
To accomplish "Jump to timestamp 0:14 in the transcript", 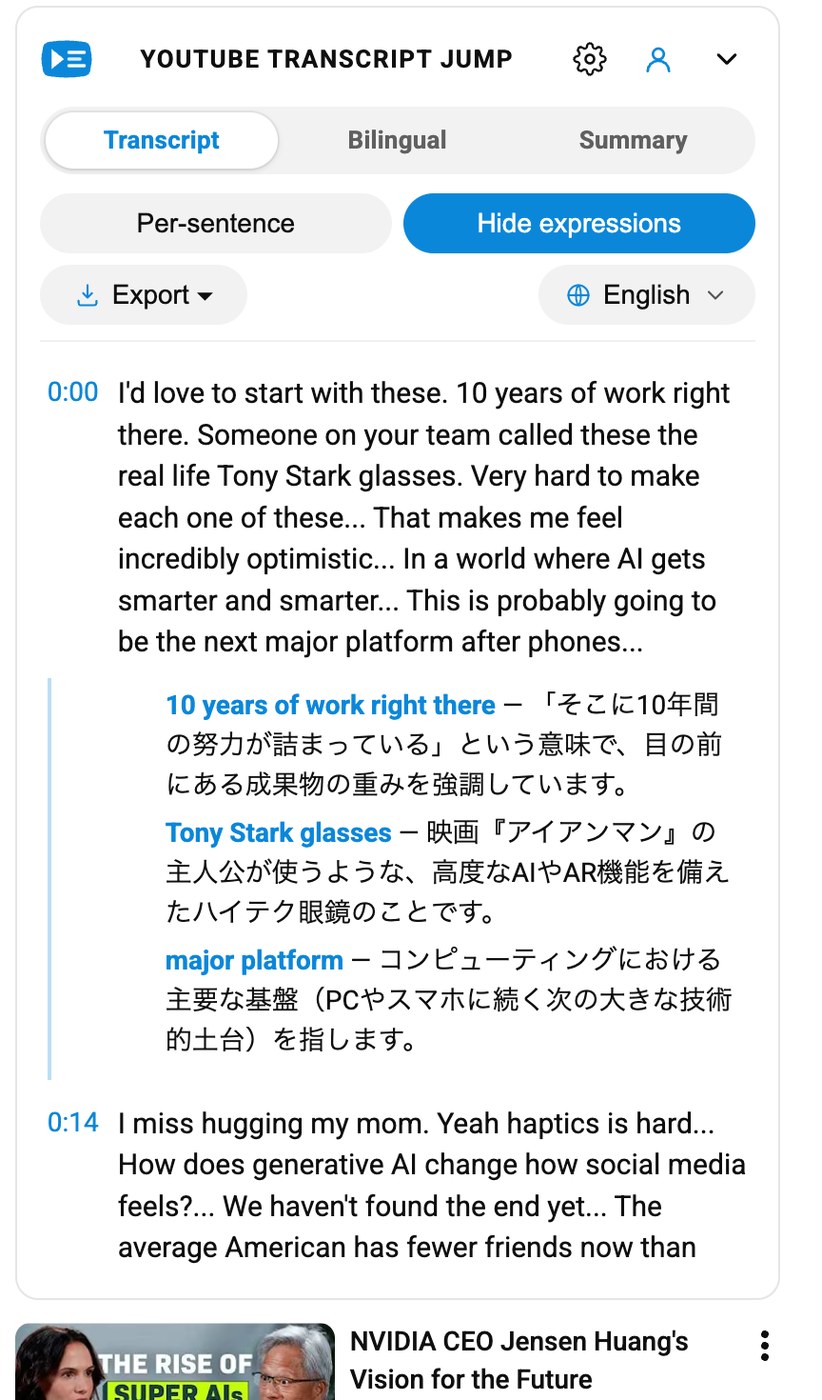I will coord(72,1123).
